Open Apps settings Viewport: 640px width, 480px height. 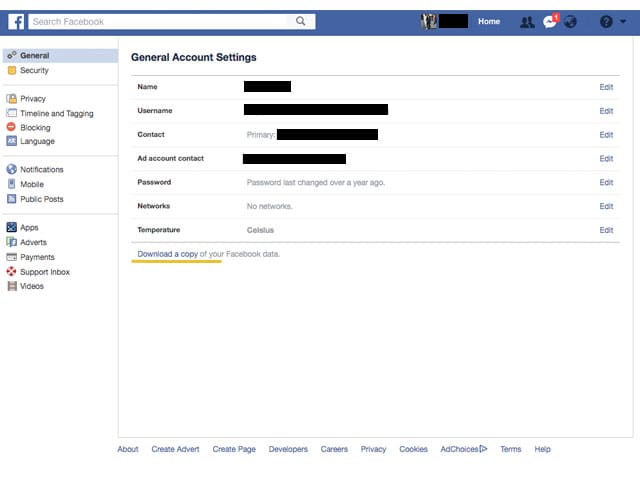pyautogui.click(x=29, y=228)
